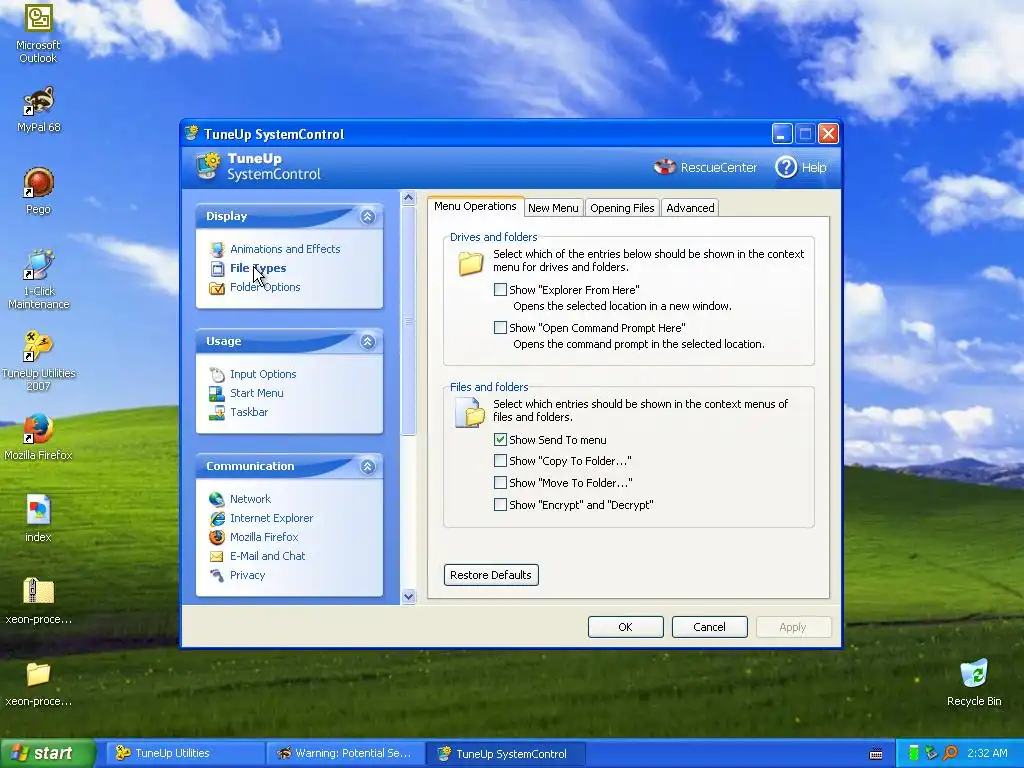This screenshot has width=1024, height=768.
Task: Open the Input Options link
Action: pyautogui.click(x=263, y=374)
